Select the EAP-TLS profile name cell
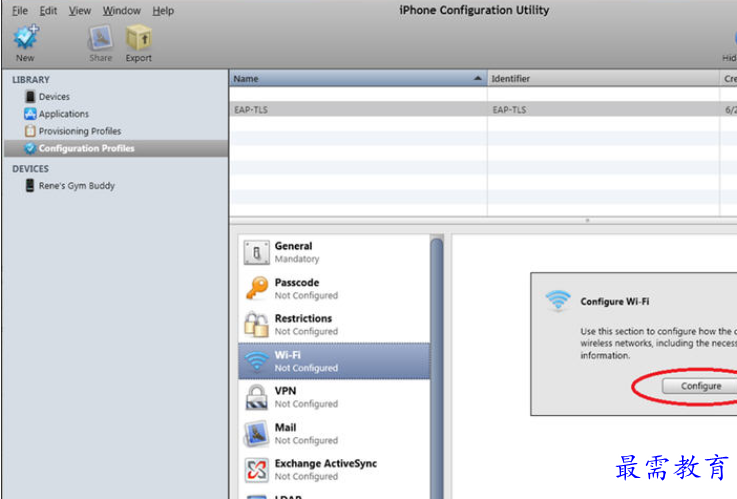 click(358, 109)
